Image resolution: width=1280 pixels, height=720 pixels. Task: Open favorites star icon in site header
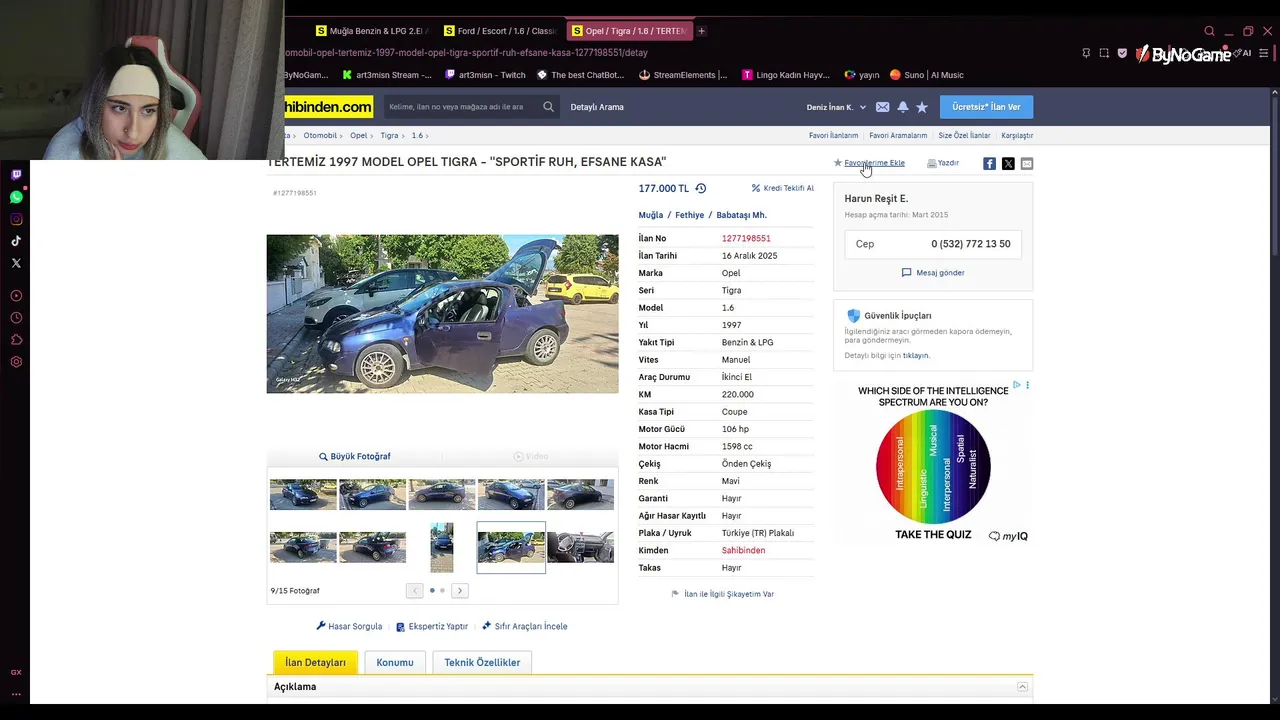pos(922,107)
